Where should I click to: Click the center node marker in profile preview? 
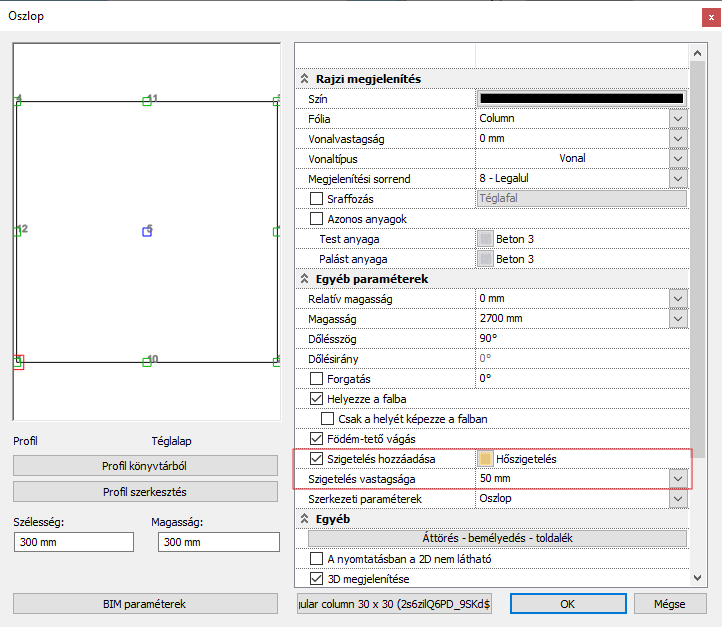click(x=147, y=231)
